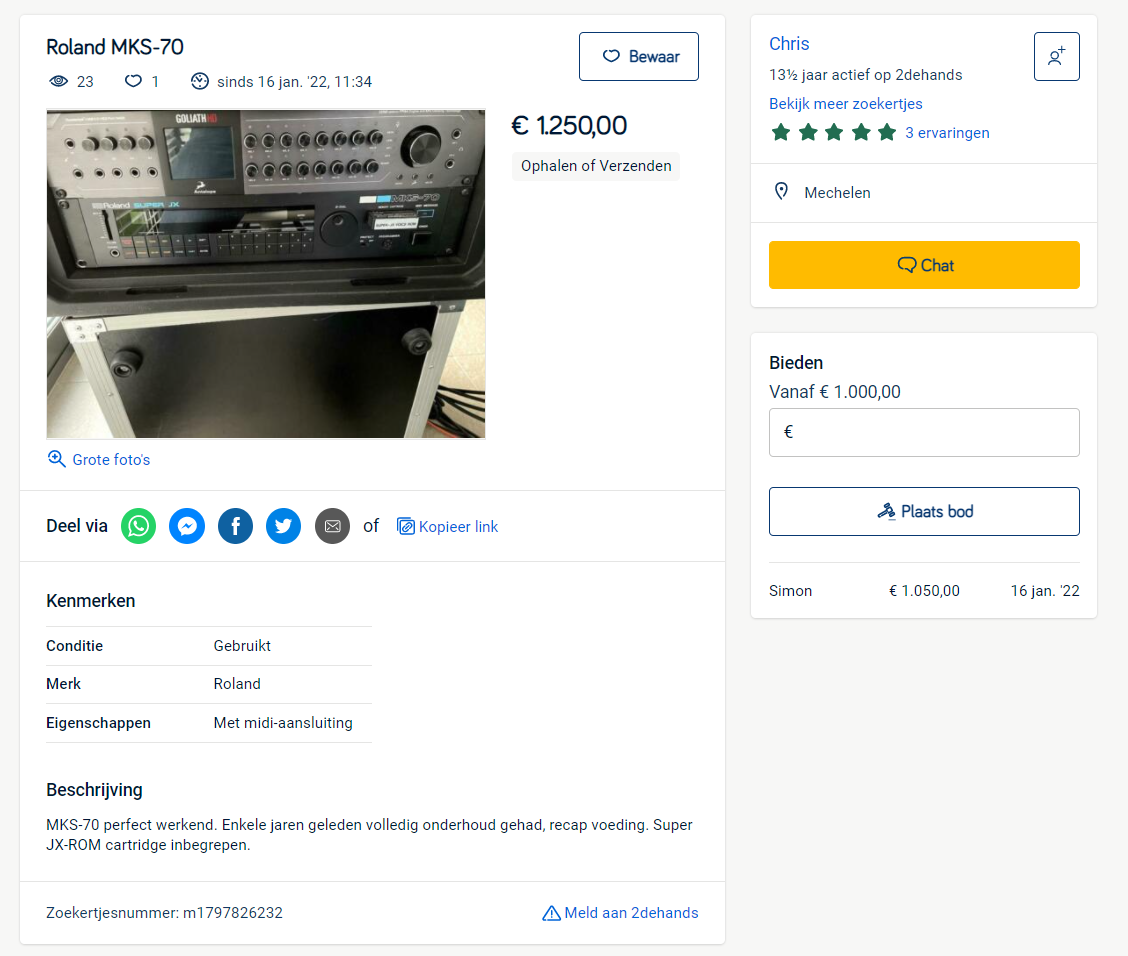1128x956 pixels.
Task: Click the Met midi-aansluiting value
Action: coord(283,723)
